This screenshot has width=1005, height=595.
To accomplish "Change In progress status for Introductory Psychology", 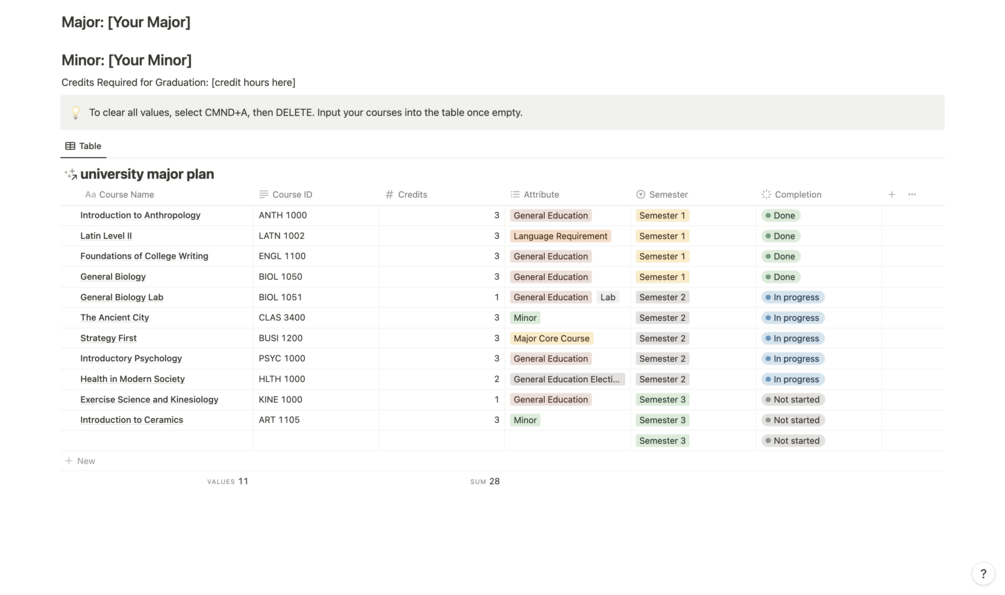I will click(792, 359).
